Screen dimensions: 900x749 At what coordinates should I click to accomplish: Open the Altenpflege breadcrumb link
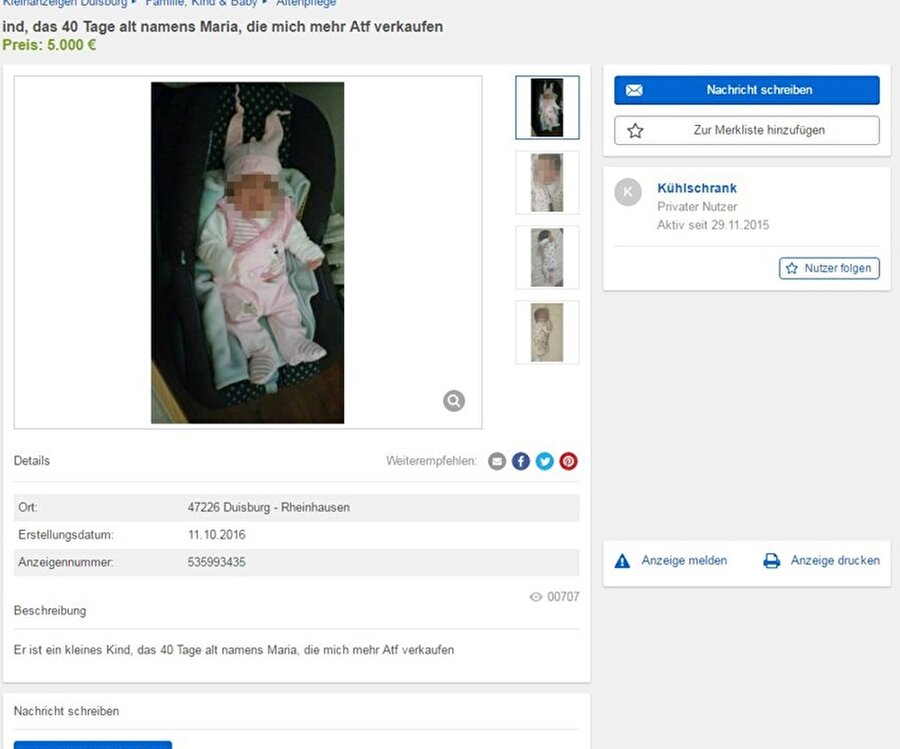[x=306, y=3]
